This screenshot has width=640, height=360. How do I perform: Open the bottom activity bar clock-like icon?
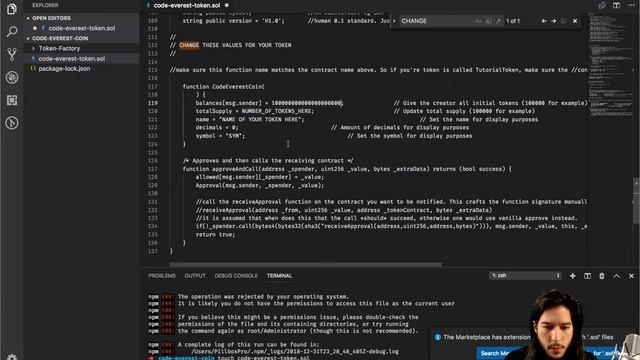click(12, 123)
